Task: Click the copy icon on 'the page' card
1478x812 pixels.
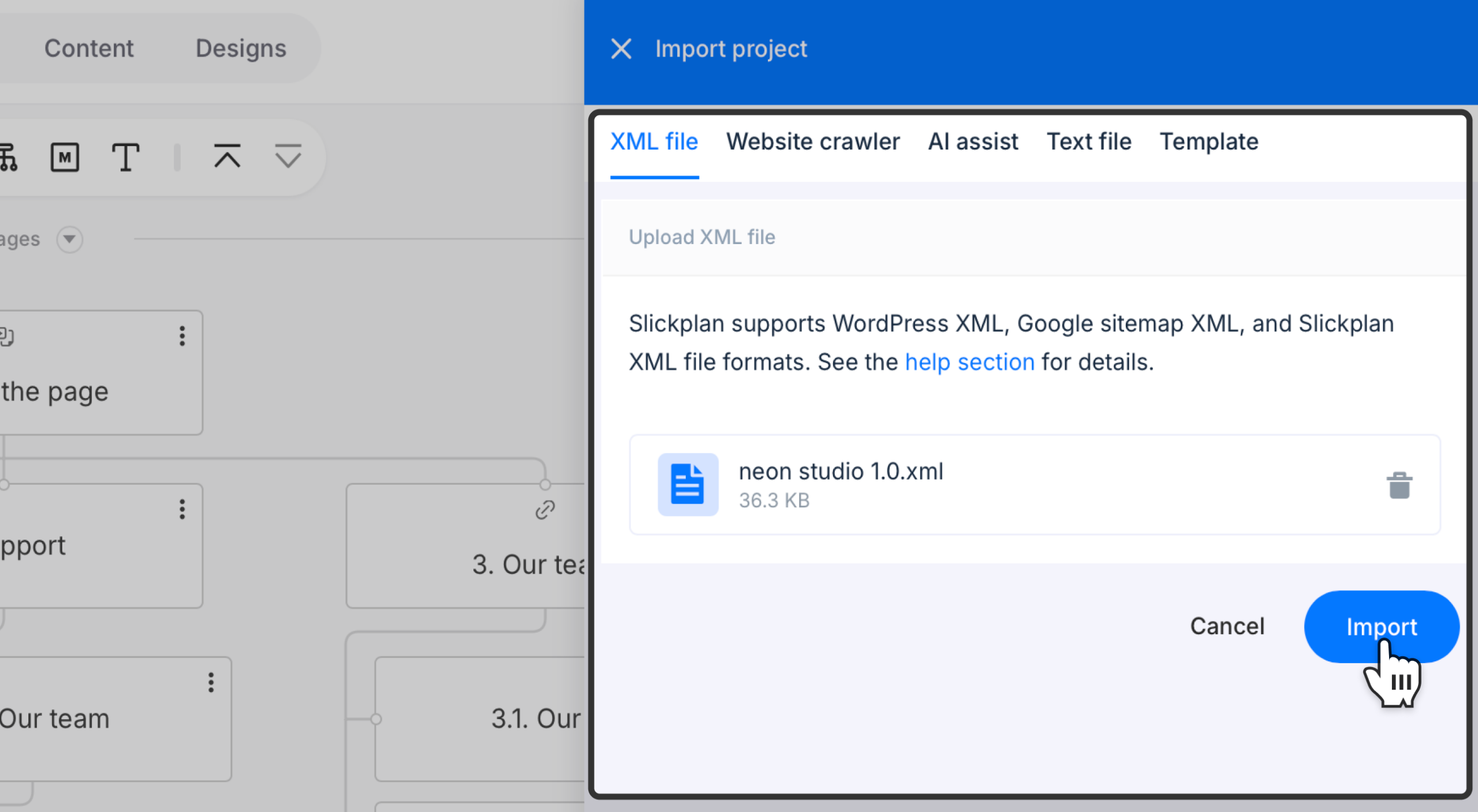Action: pyautogui.click(x=7, y=336)
